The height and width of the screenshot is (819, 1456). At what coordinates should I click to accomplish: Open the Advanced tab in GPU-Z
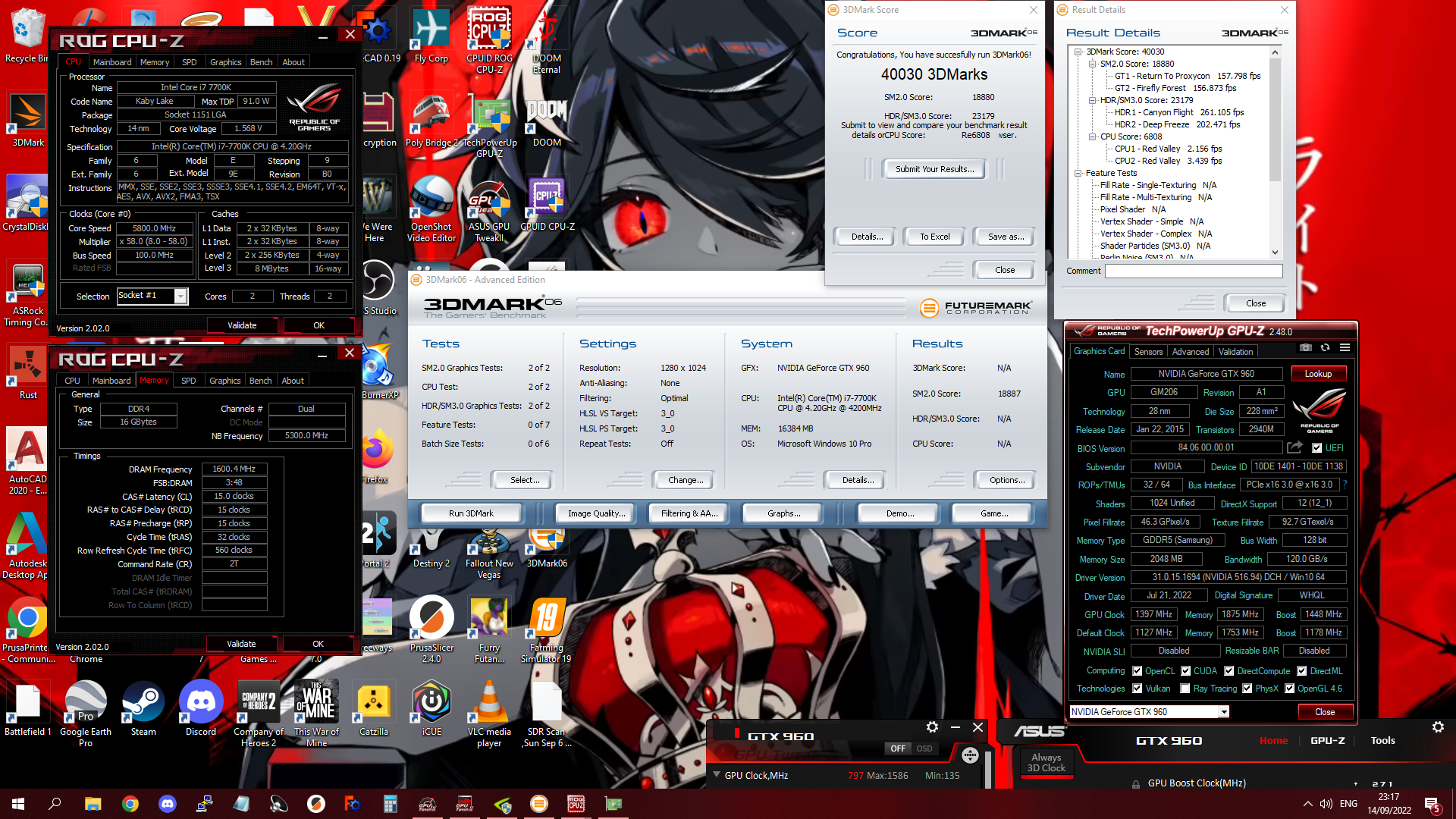coord(1191,352)
